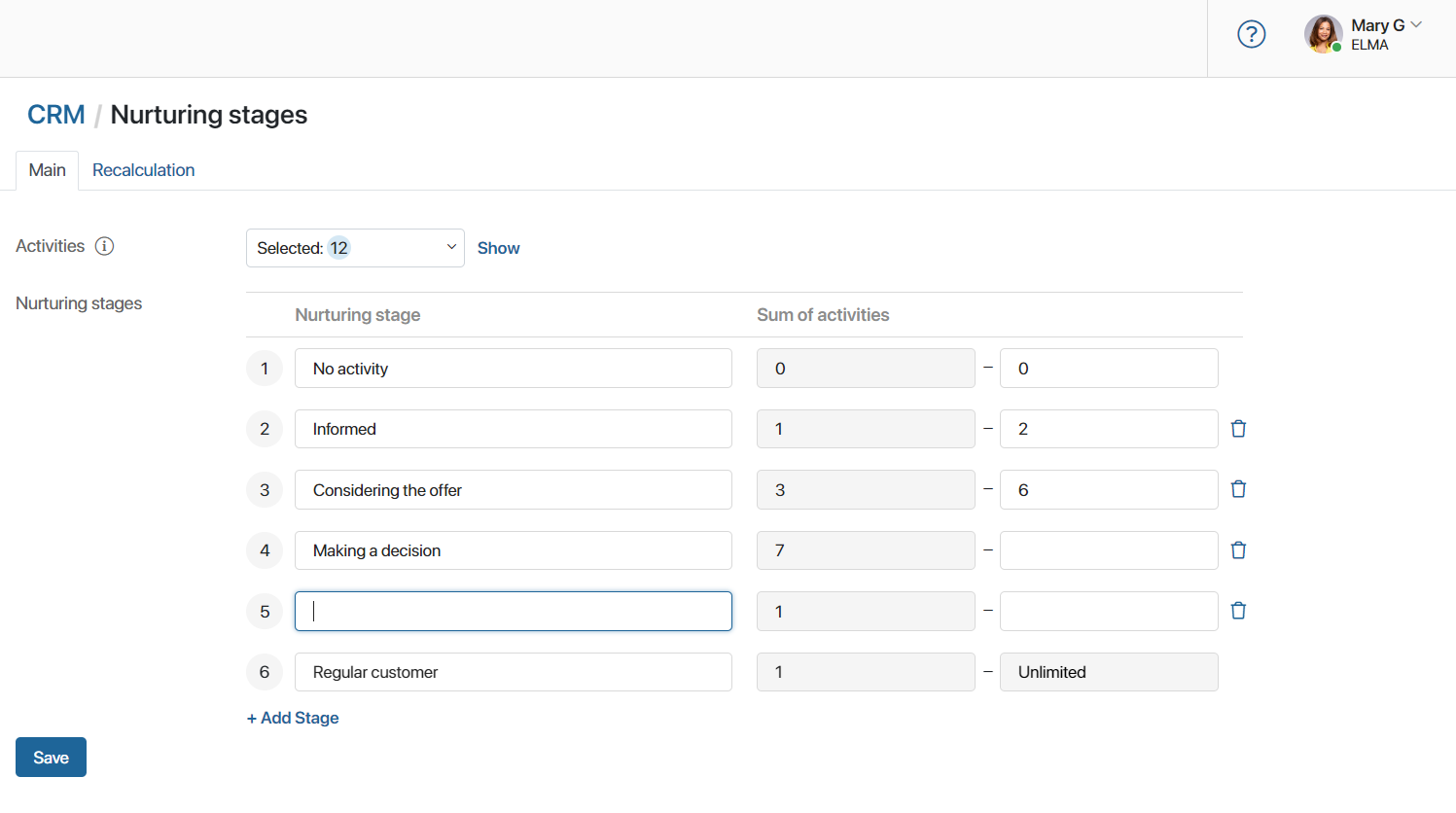The image size is (1456, 813).
Task: Delete the Considering the offer stage
Action: pyautogui.click(x=1238, y=489)
